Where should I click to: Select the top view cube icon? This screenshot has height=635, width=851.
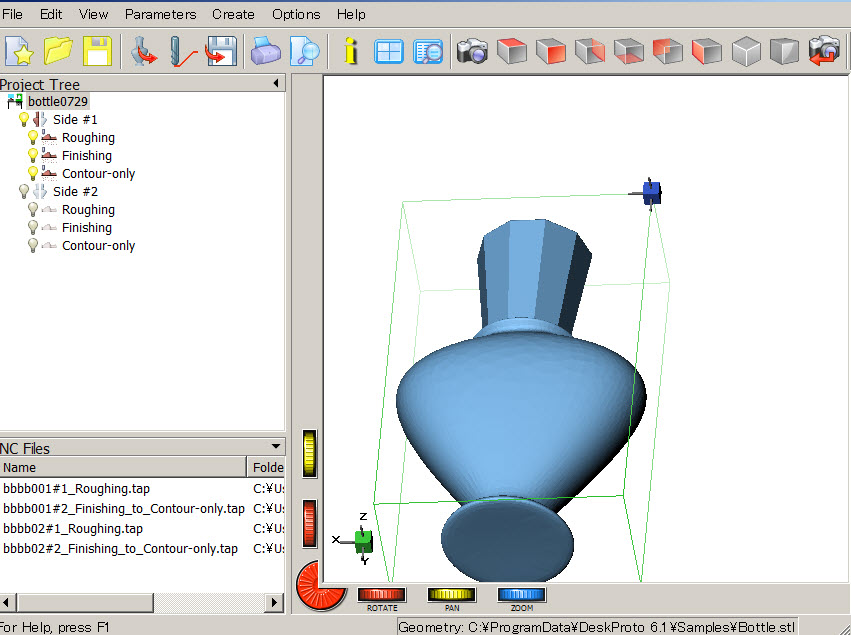pyautogui.click(x=512, y=51)
